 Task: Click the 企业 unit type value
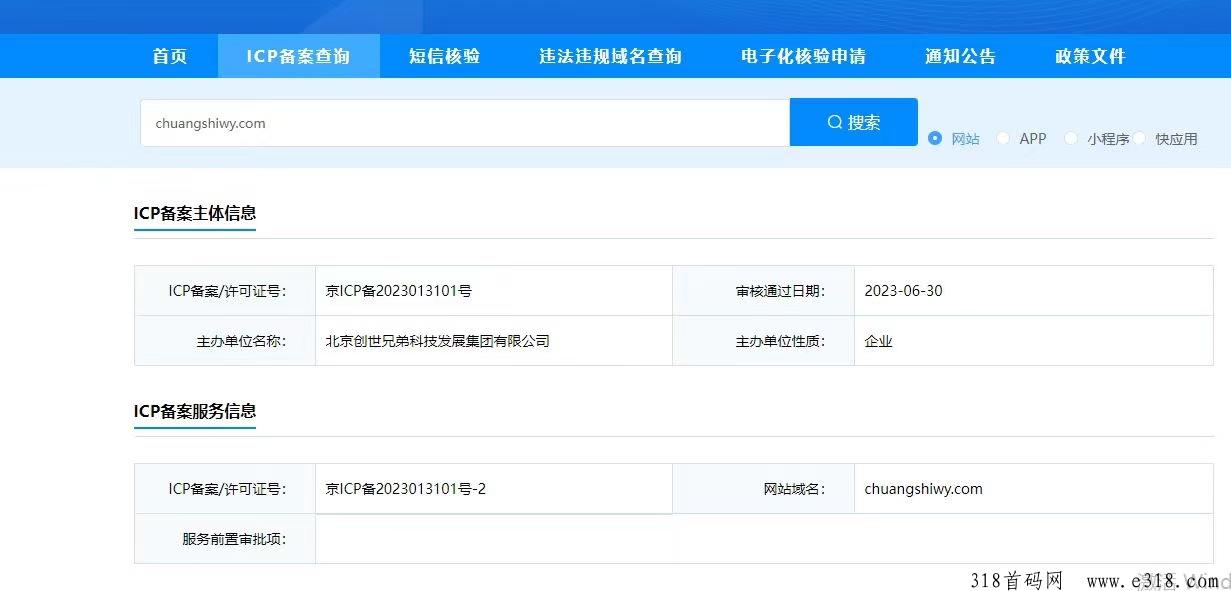[x=878, y=341]
